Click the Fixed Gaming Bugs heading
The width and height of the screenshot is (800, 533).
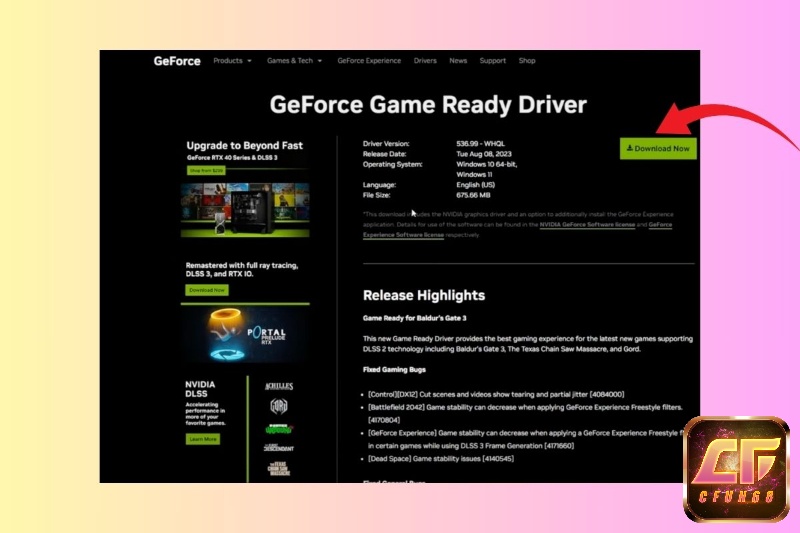tap(394, 370)
